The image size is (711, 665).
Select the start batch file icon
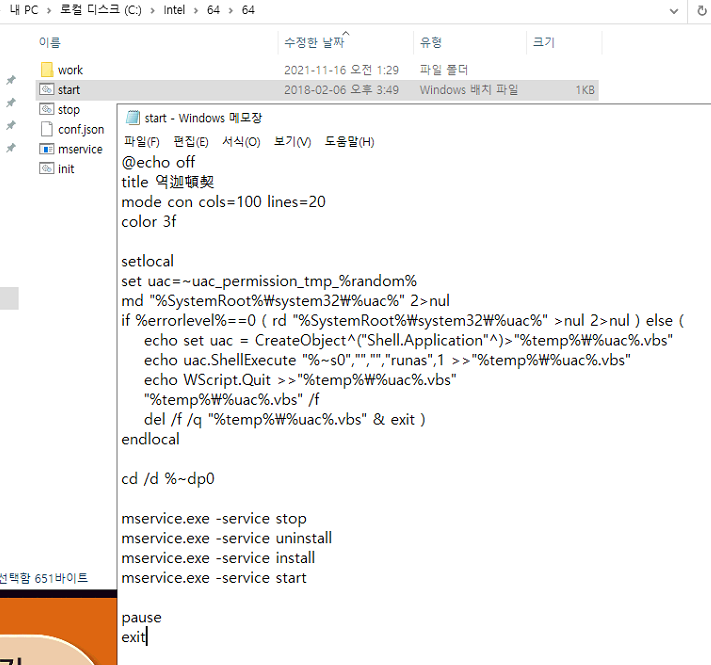pyautogui.click(x=47, y=89)
